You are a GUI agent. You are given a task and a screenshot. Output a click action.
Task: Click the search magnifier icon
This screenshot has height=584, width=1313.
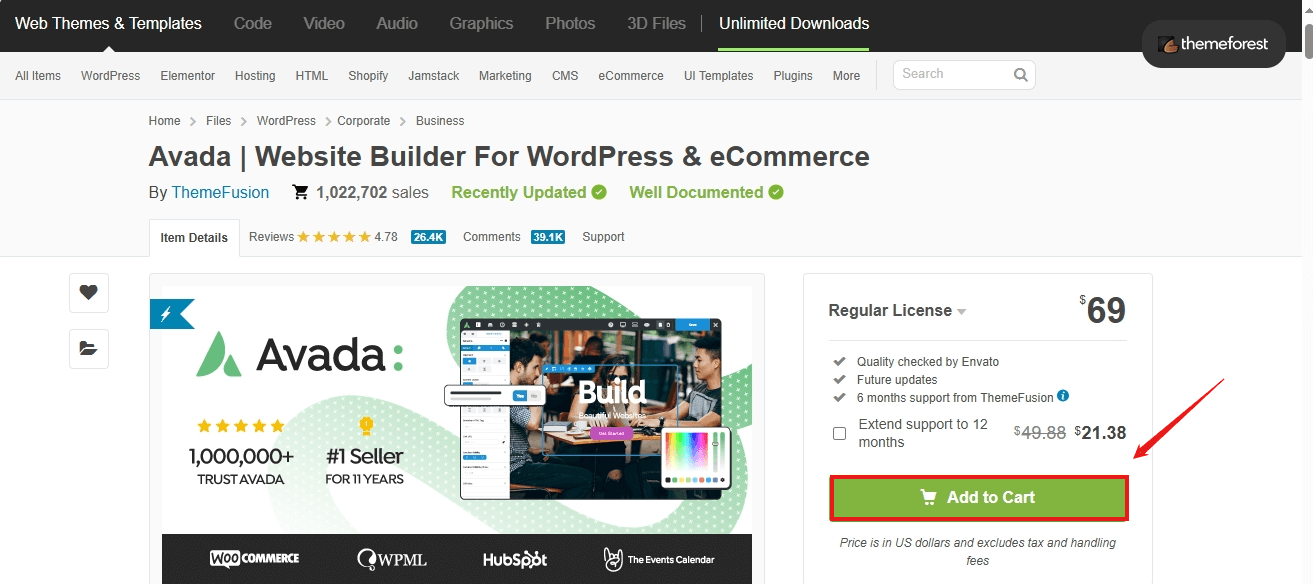(x=1020, y=75)
